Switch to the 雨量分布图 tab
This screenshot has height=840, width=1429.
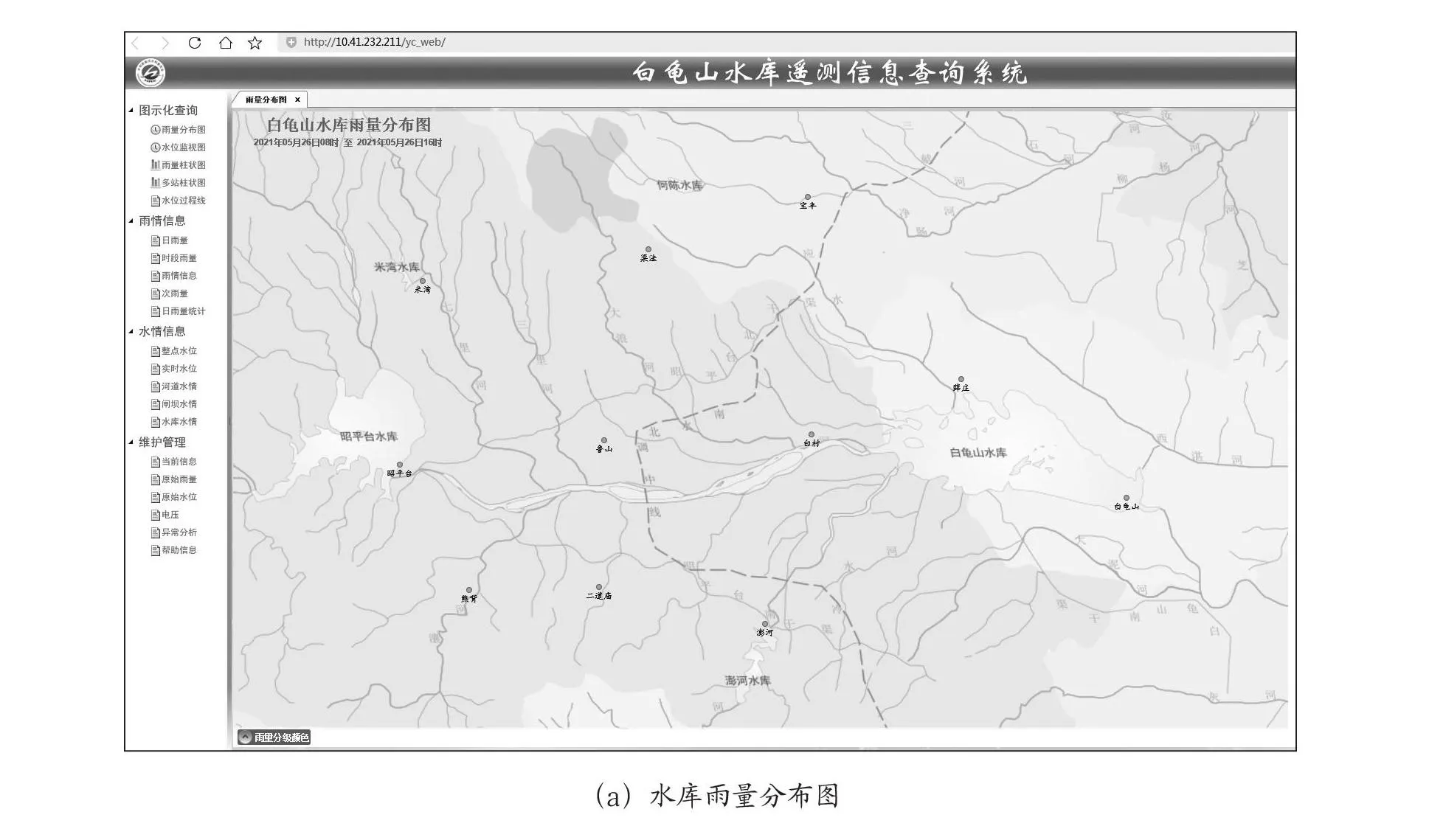point(266,100)
